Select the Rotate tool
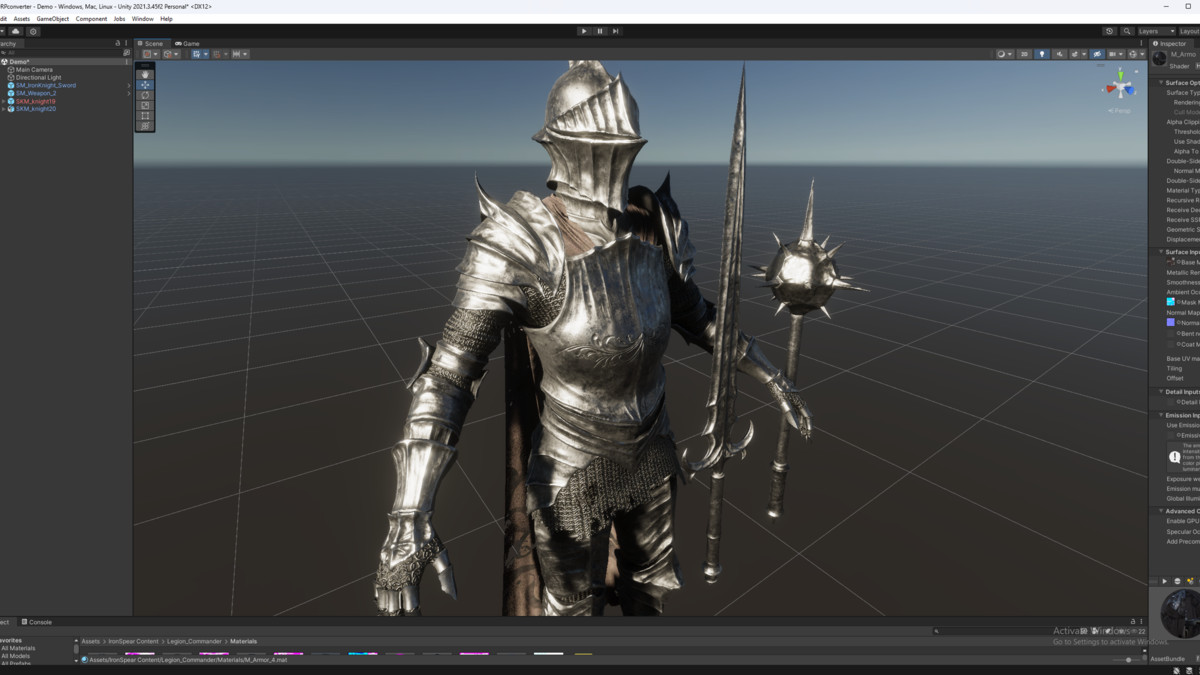The image size is (1200, 675). pyautogui.click(x=145, y=95)
